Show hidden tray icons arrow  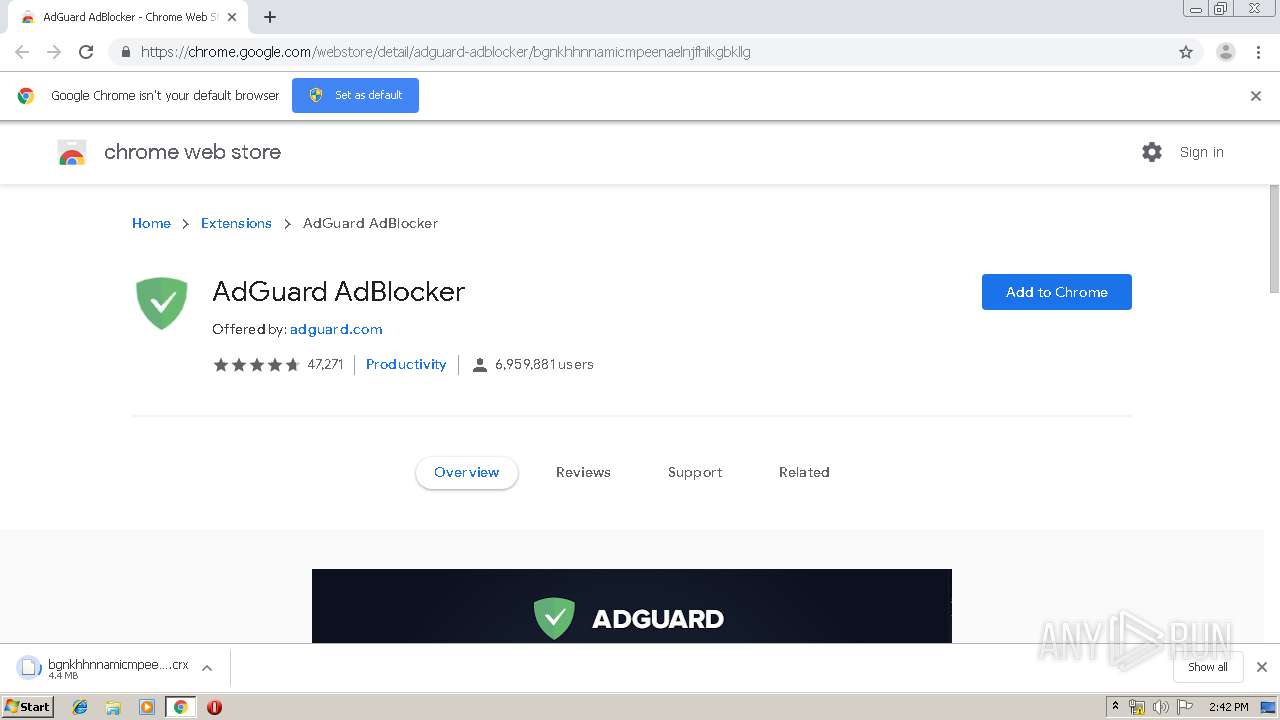tap(1115, 707)
